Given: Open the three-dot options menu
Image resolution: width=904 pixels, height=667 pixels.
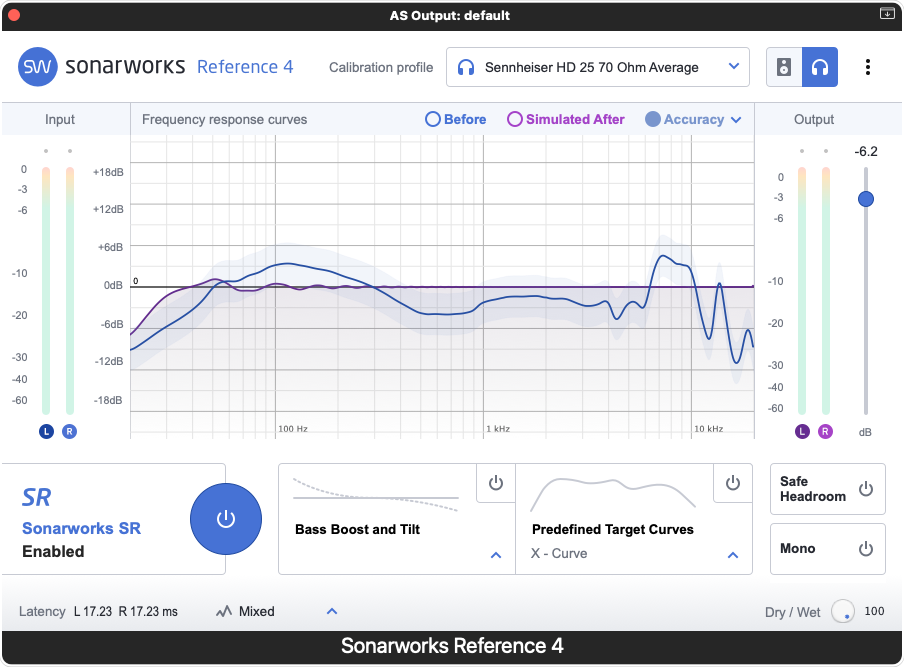Looking at the screenshot, I should click(868, 67).
